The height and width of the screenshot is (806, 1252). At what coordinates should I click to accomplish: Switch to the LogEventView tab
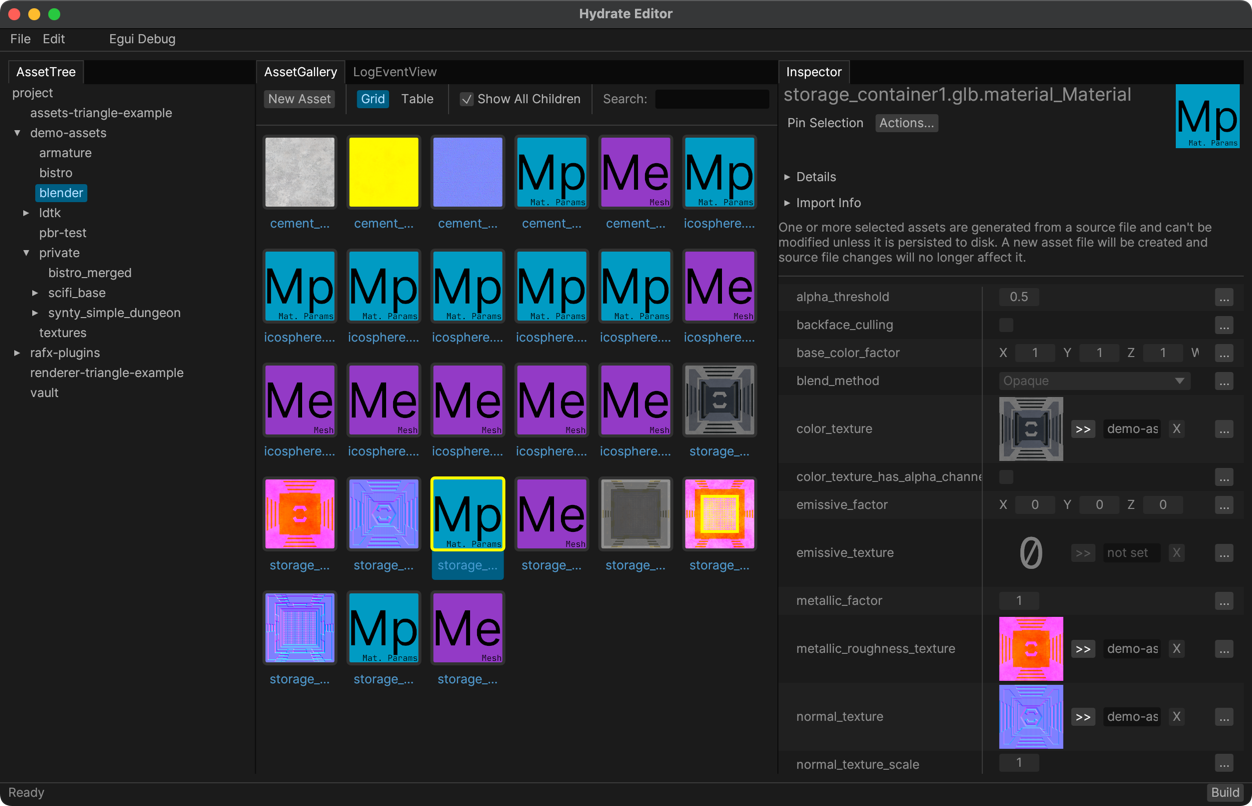tap(394, 72)
